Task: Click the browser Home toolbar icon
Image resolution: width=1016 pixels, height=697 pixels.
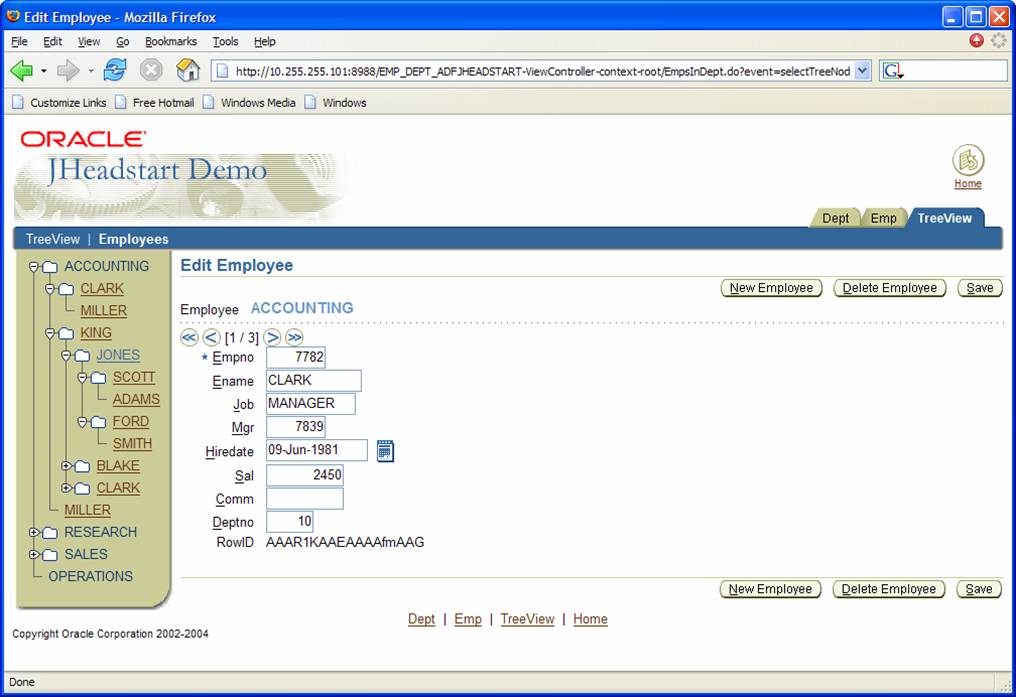Action: click(x=187, y=70)
